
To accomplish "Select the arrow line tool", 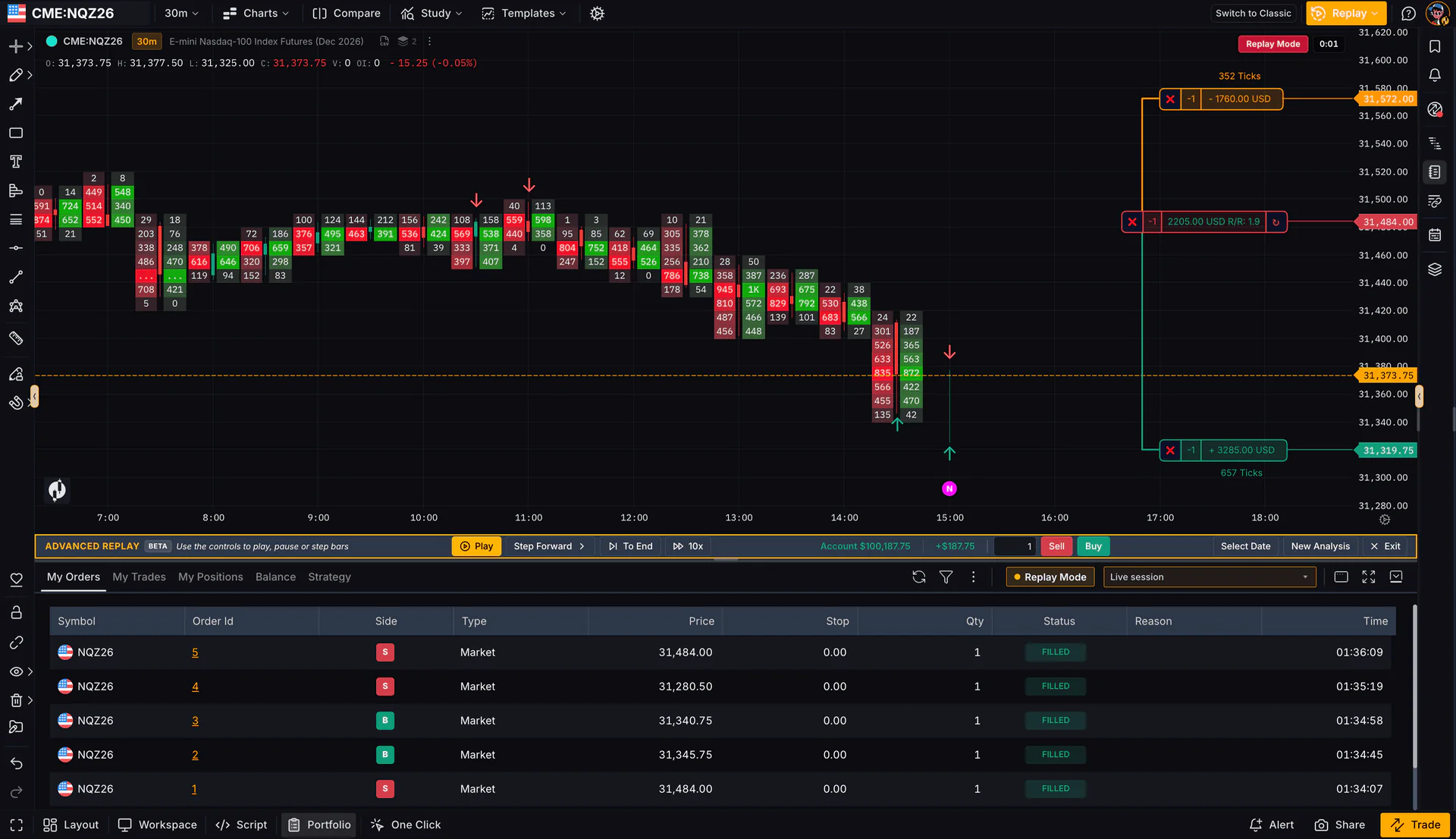I will pyautogui.click(x=16, y=104).
